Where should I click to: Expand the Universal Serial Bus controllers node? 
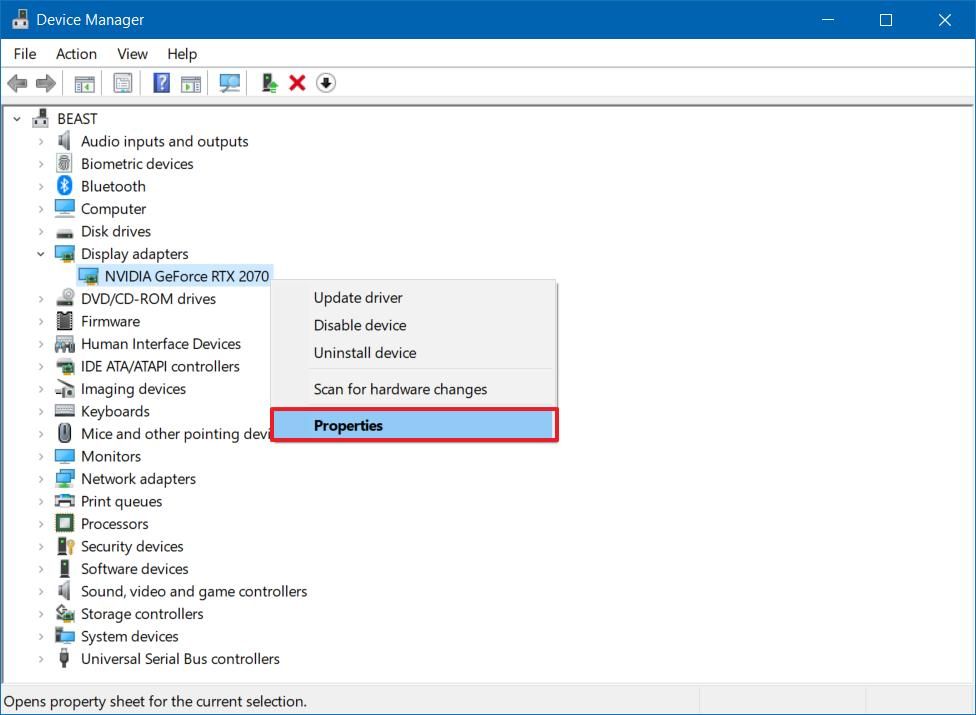click(x=40, y=659)
